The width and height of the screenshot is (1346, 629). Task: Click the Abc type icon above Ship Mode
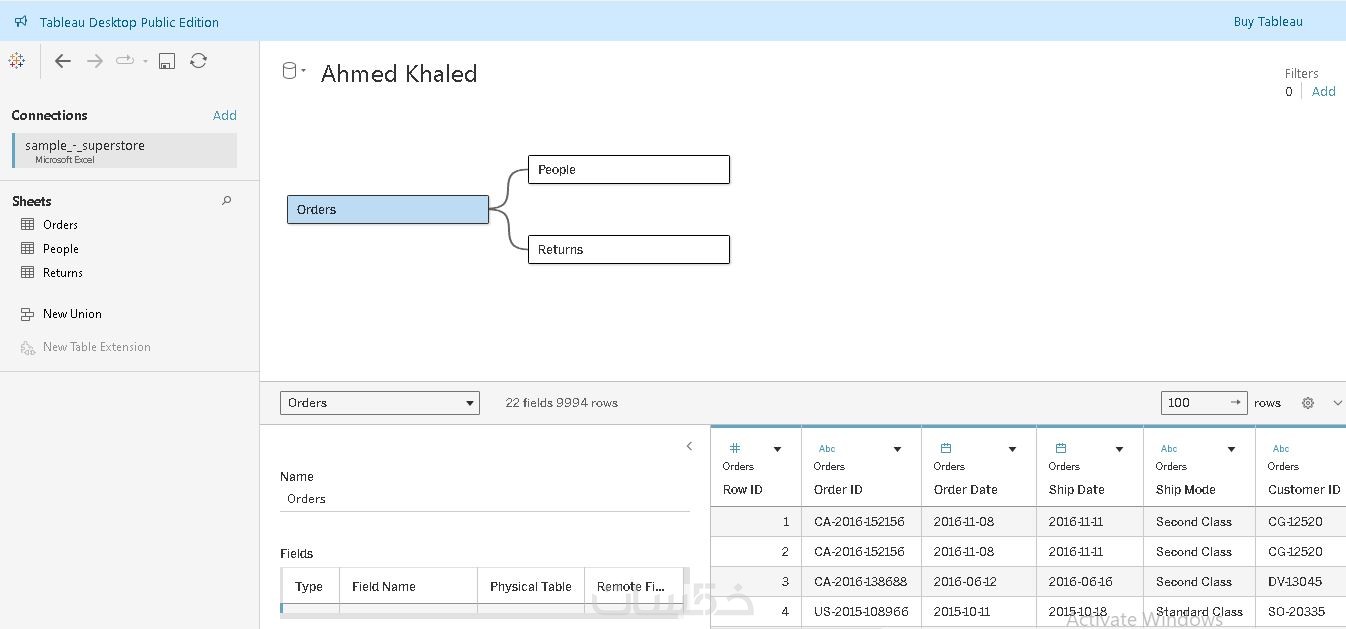[x=1169, y=449]
